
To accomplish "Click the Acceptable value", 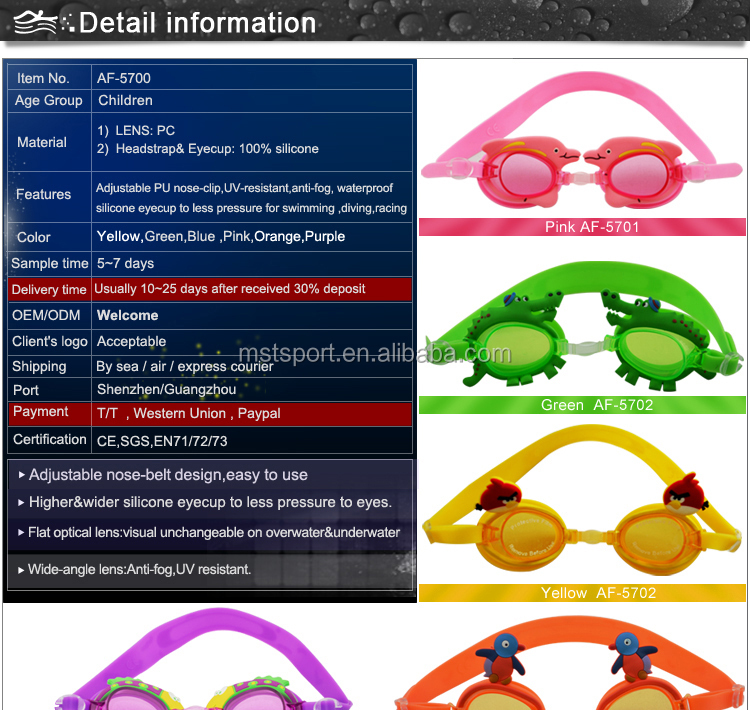I will point(131,341).
